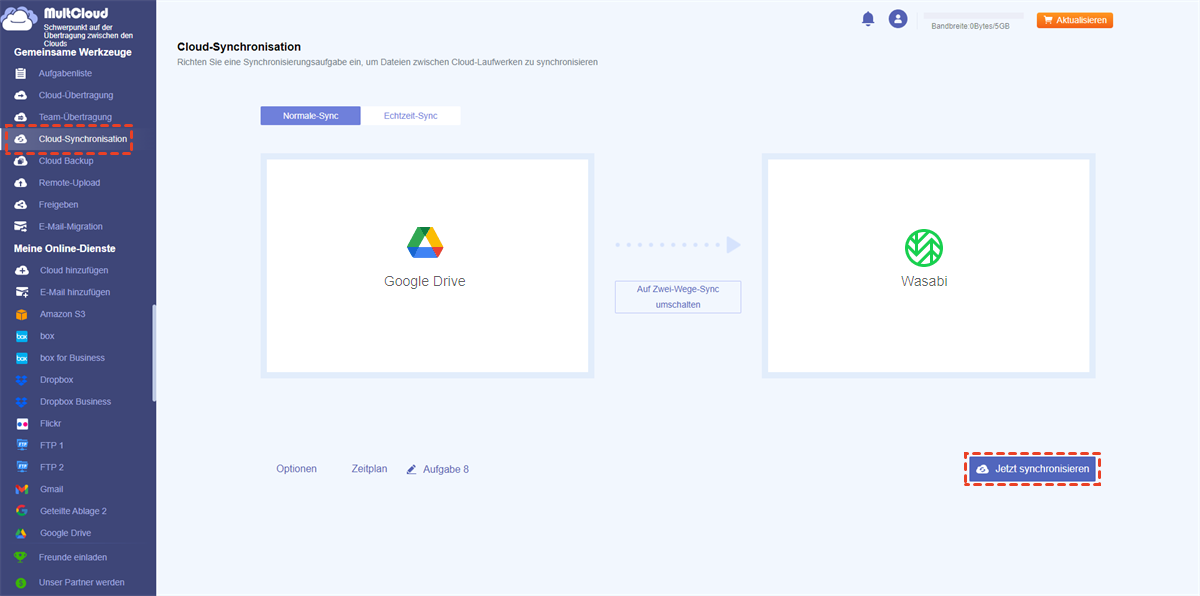Select the Google Drive source box
1200x596 pixels.
coord(427,265)
